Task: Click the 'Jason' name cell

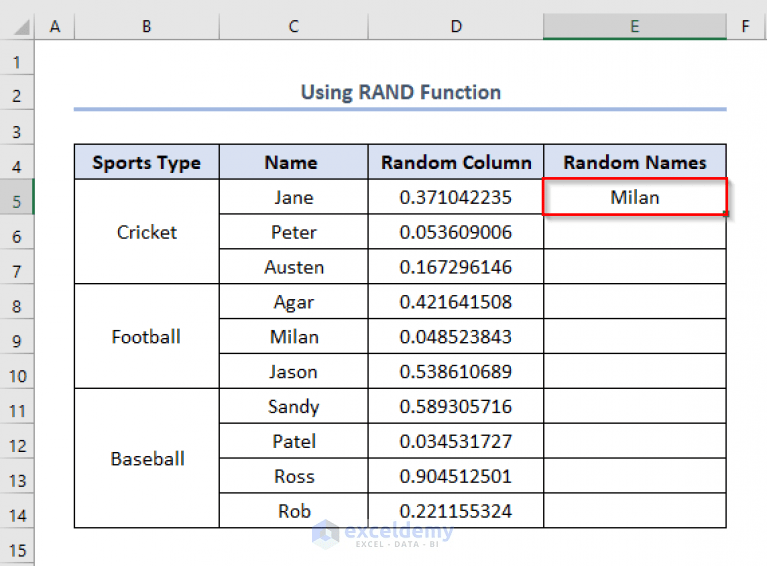Action: pyautogui.click(x=293, y=372)
